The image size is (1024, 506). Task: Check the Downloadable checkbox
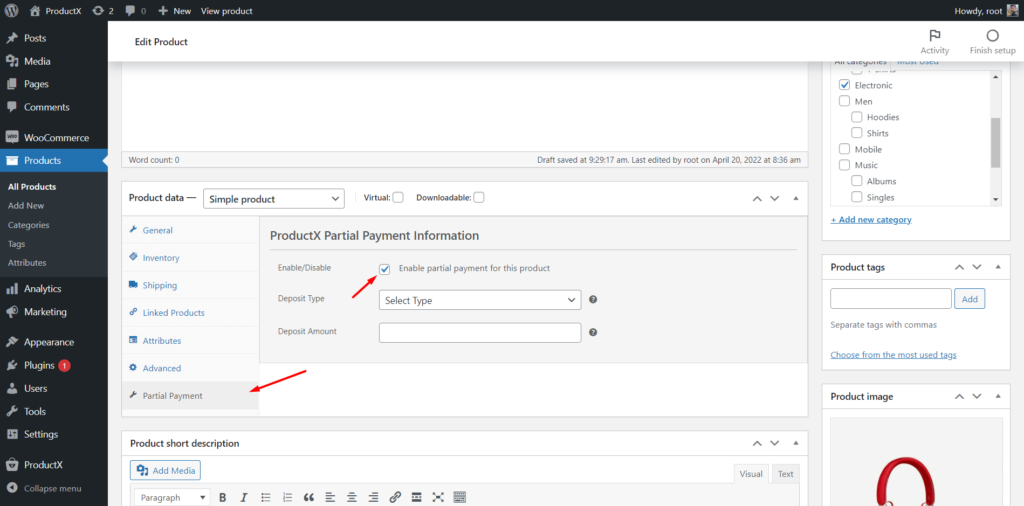click(479, 198)
